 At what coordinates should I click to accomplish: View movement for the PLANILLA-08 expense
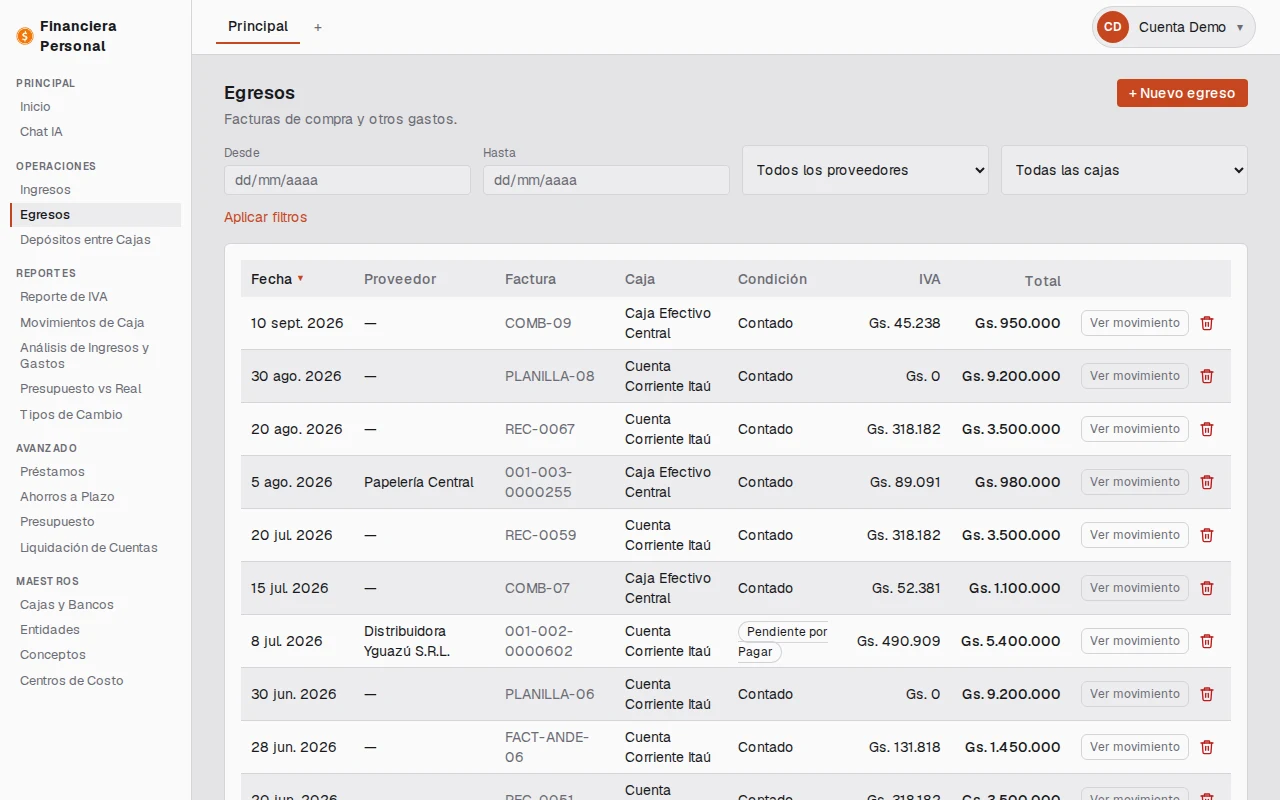(x=1134, y=376)
